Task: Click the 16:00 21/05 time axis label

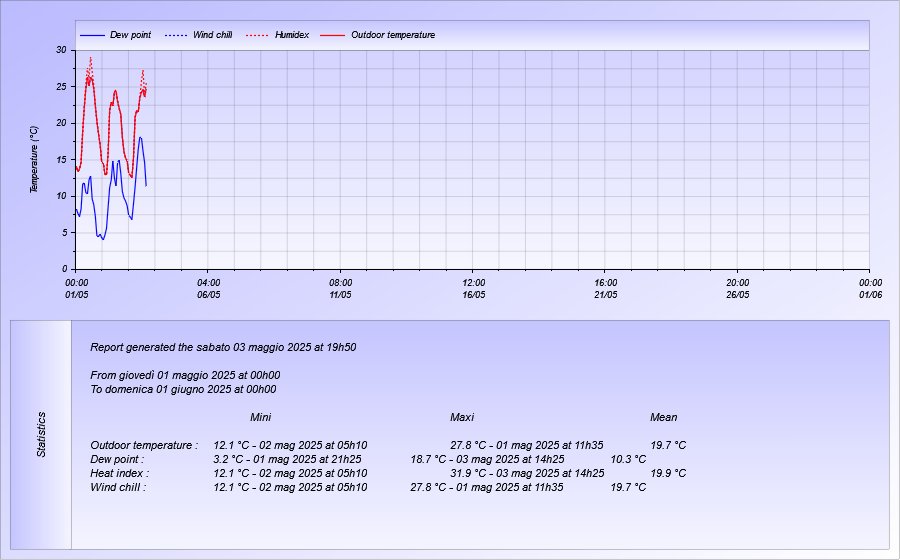Action: pos(606,289)
